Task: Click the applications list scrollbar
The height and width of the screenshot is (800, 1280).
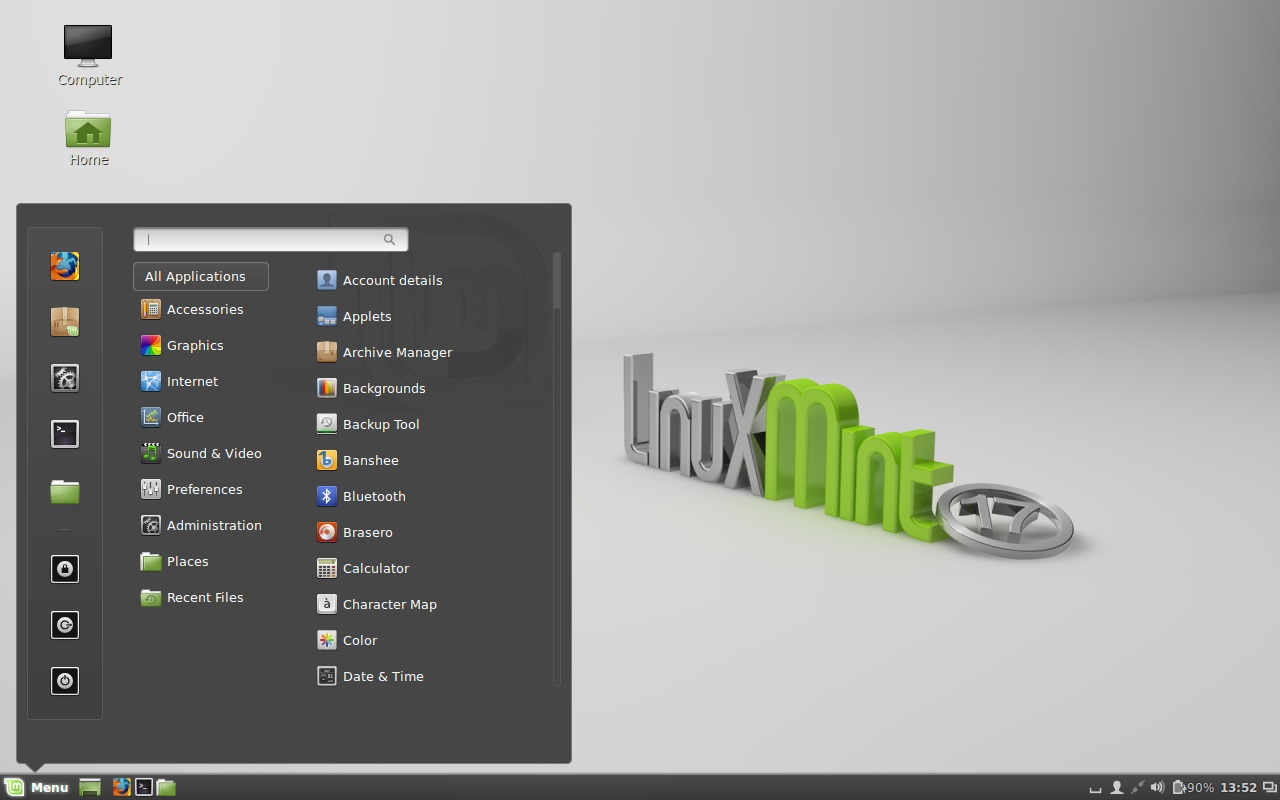Action: [x=557, y=280]
